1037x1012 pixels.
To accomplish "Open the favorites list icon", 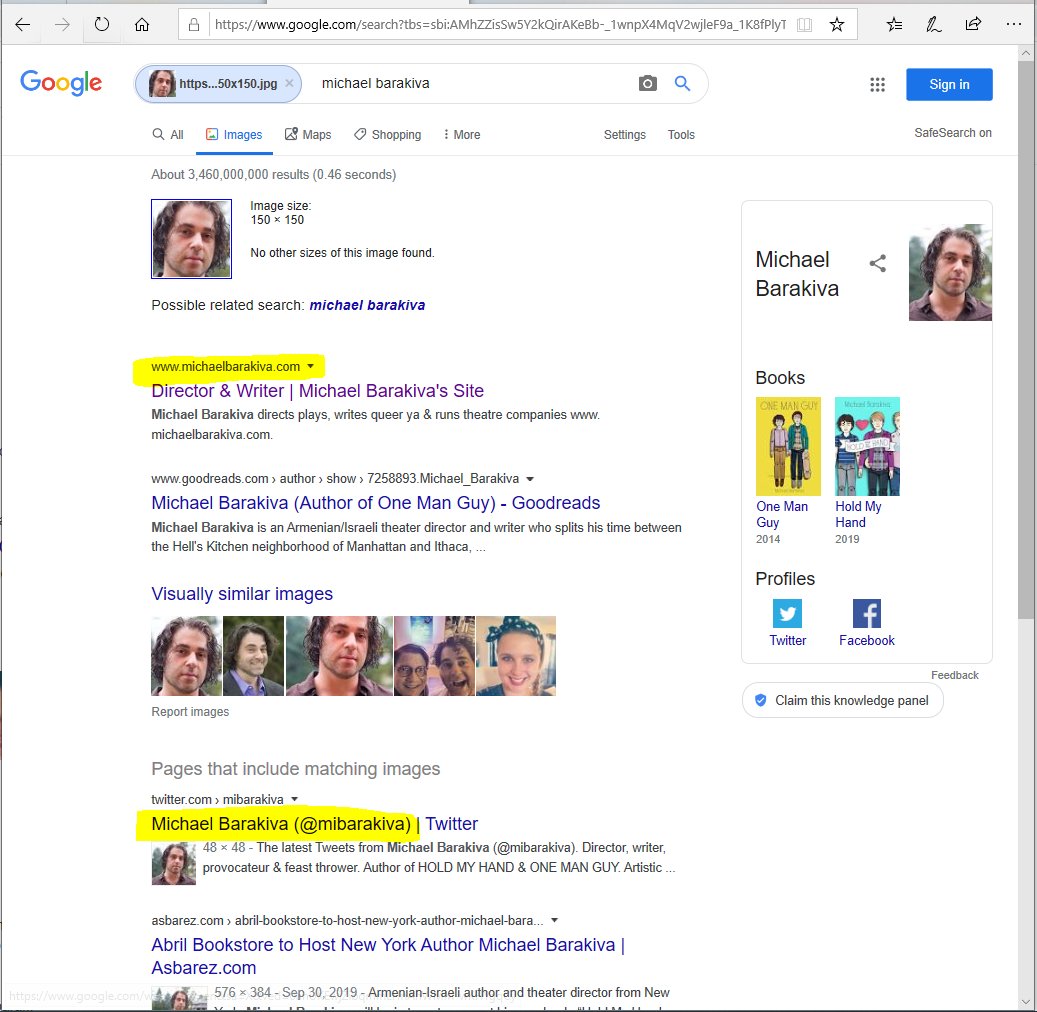I will [x=894, y=25].
